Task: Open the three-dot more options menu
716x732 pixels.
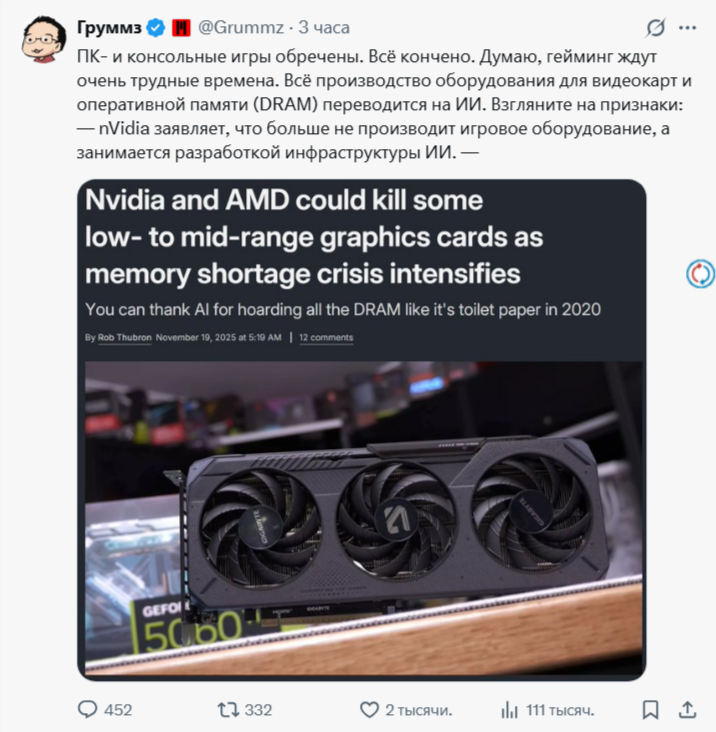Action: (688, 28)
